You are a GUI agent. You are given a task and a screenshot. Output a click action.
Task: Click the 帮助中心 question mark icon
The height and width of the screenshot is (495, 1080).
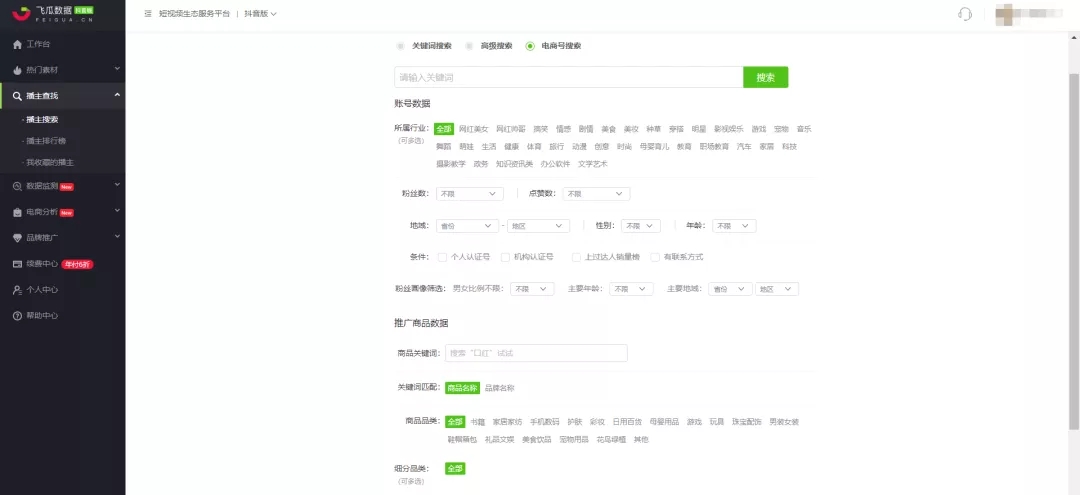[17, 315]
